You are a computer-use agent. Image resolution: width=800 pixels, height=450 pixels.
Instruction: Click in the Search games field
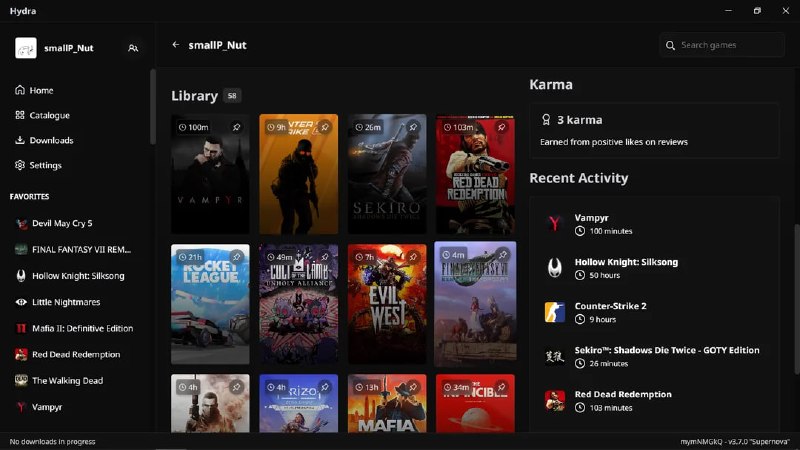coord(722,45)
